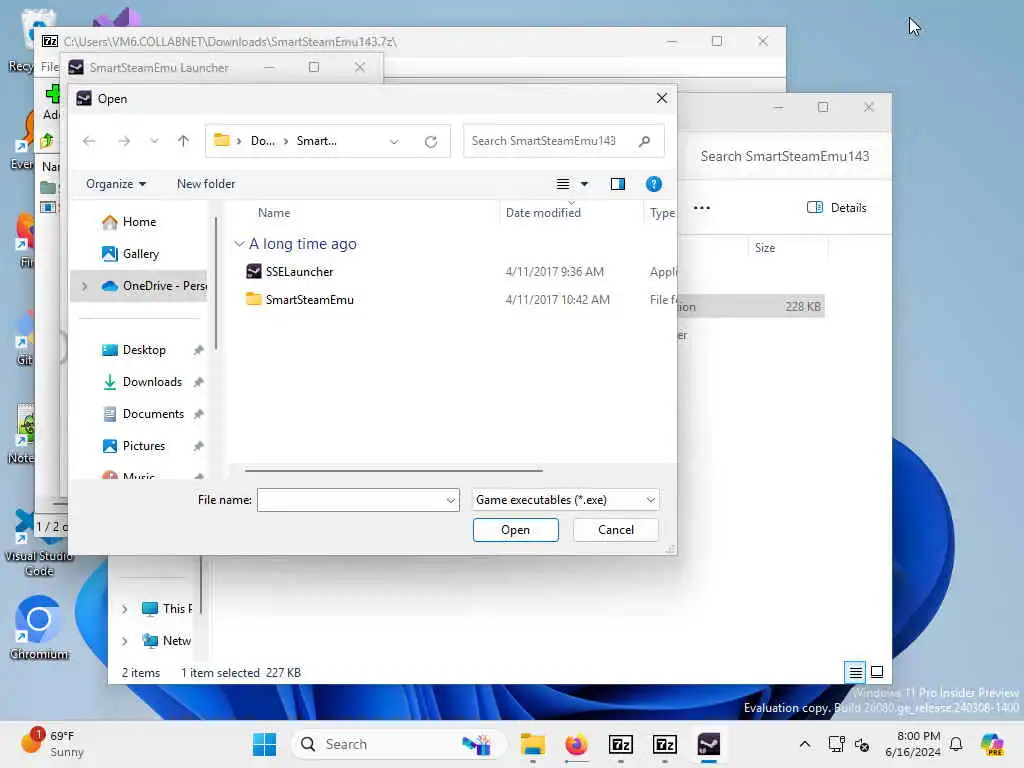Toggle the preview pane
This screenshot has width=1024, height=768.
point(618,184)
